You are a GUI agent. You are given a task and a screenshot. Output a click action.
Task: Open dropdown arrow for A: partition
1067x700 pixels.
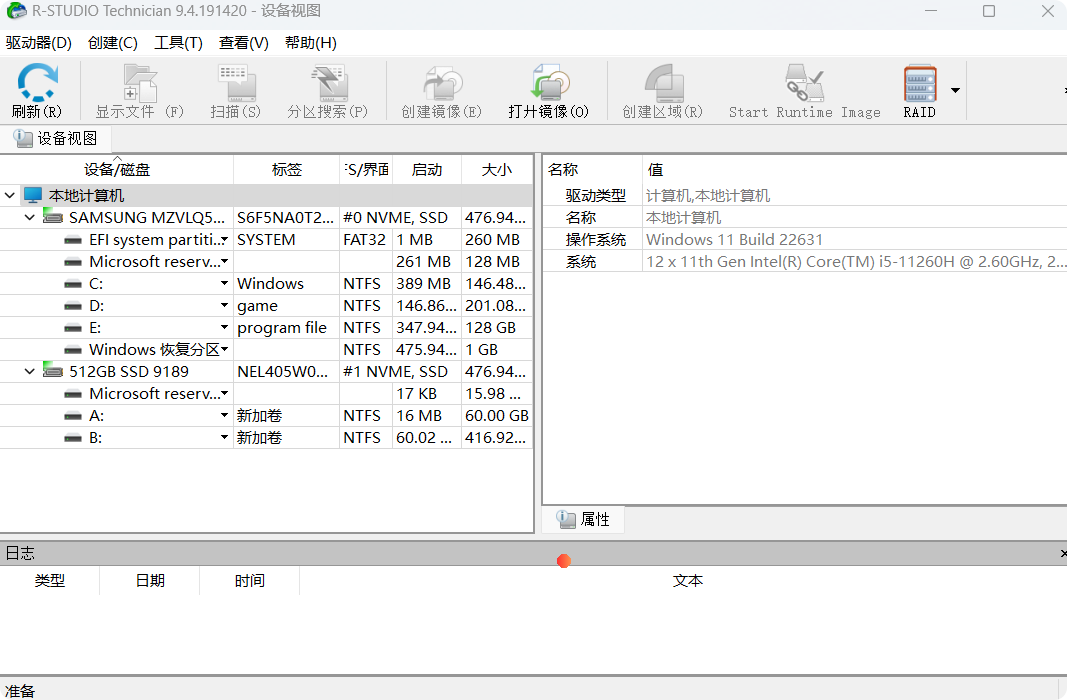pos(224,416)
